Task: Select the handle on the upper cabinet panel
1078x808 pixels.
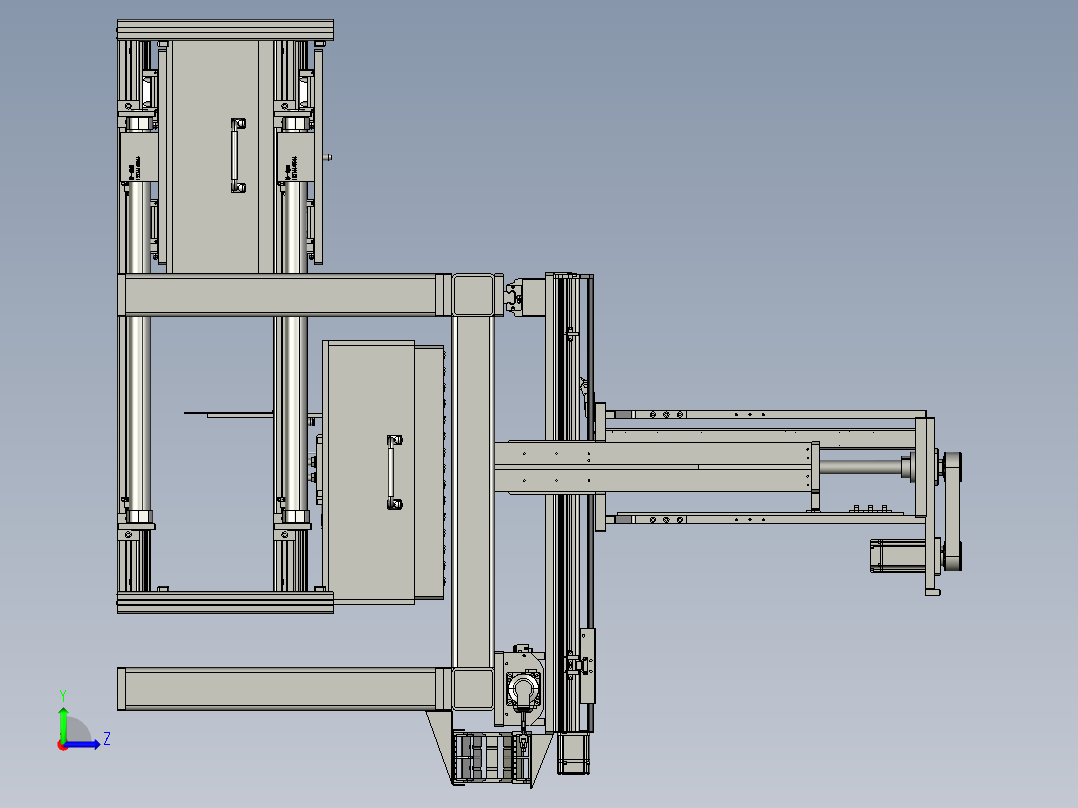Action: click(x=238, y=155)
